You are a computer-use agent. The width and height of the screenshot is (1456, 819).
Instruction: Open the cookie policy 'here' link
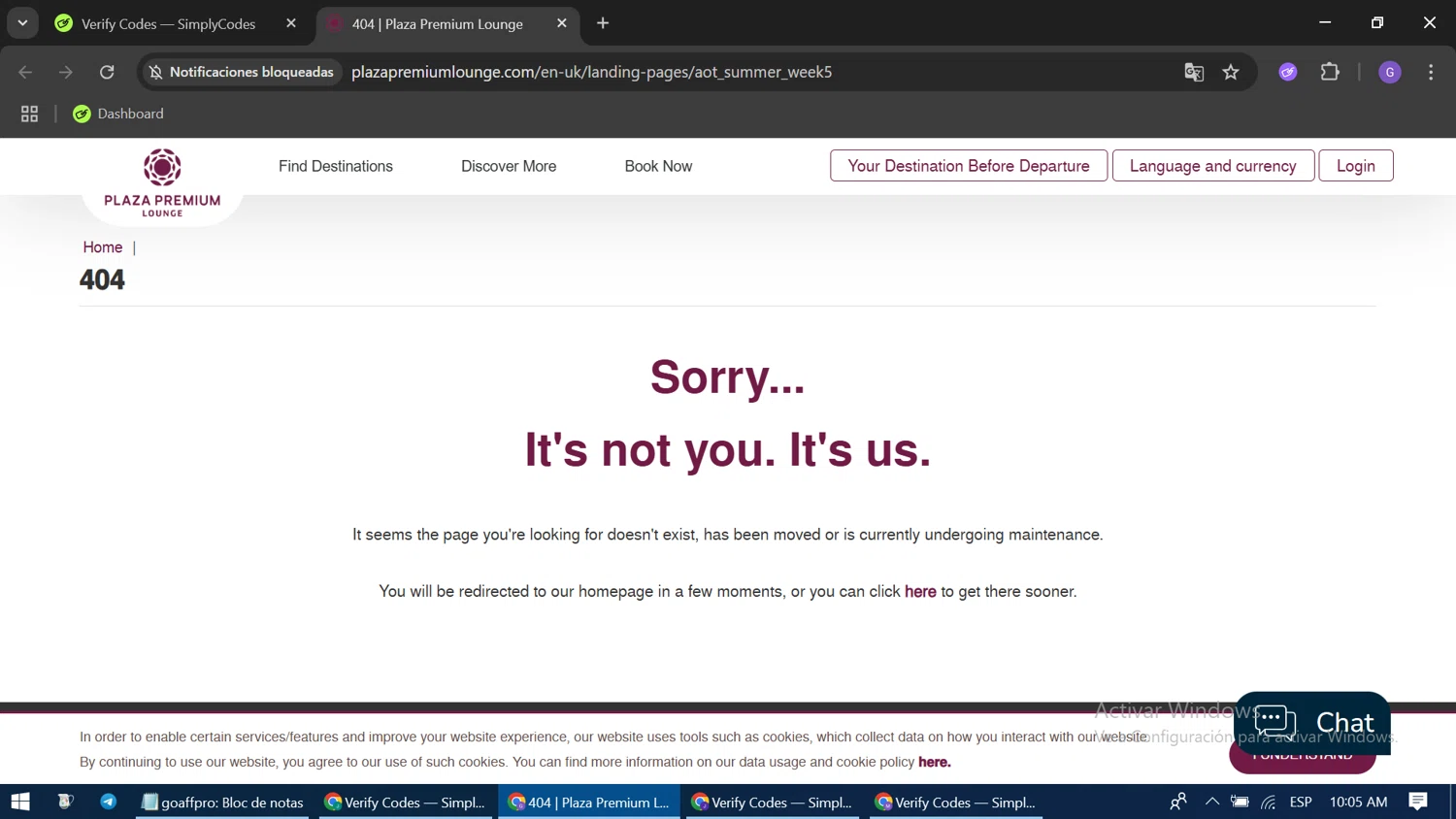pos(934,762)
